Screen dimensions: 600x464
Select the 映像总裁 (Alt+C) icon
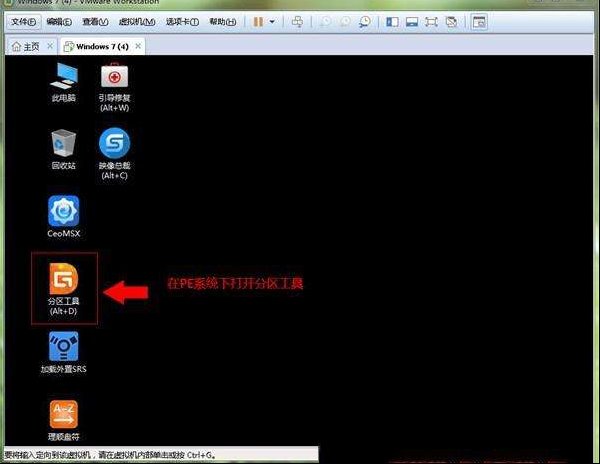[114, 154]
